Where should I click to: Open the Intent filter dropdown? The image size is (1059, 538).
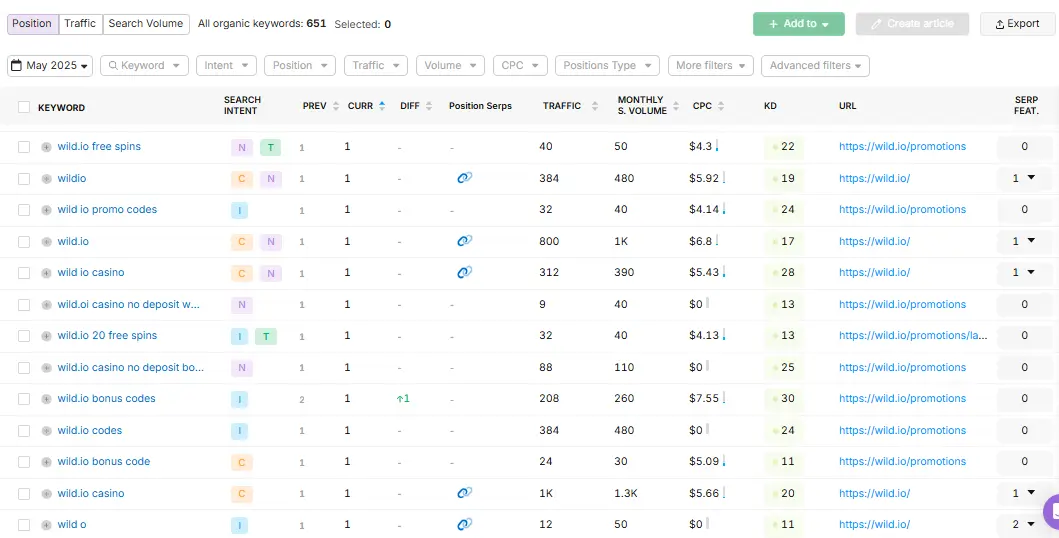click(226, 65)
